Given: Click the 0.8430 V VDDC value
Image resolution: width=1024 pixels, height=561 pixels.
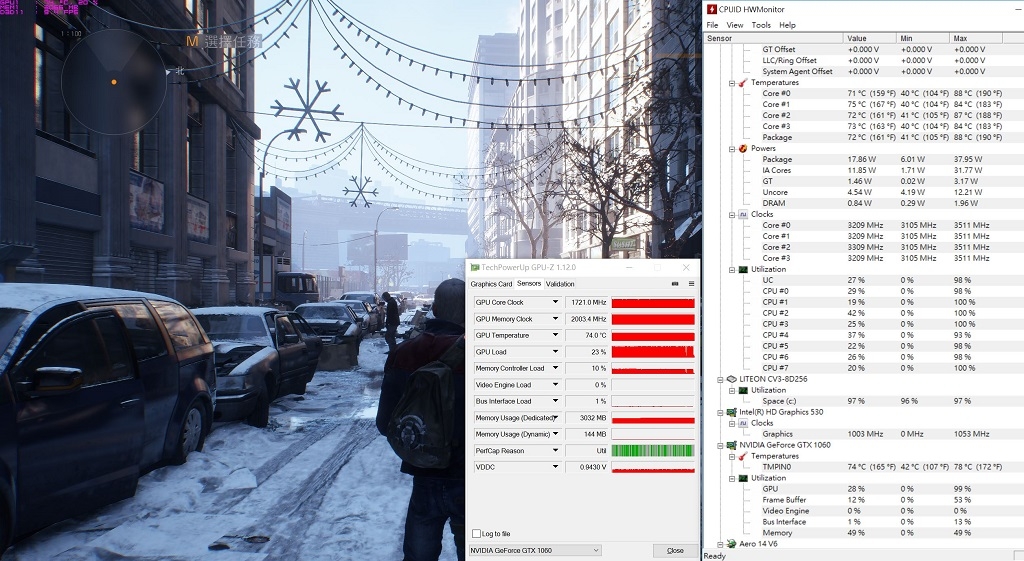Looking at the screenshot, I should (x=586, y=467).
